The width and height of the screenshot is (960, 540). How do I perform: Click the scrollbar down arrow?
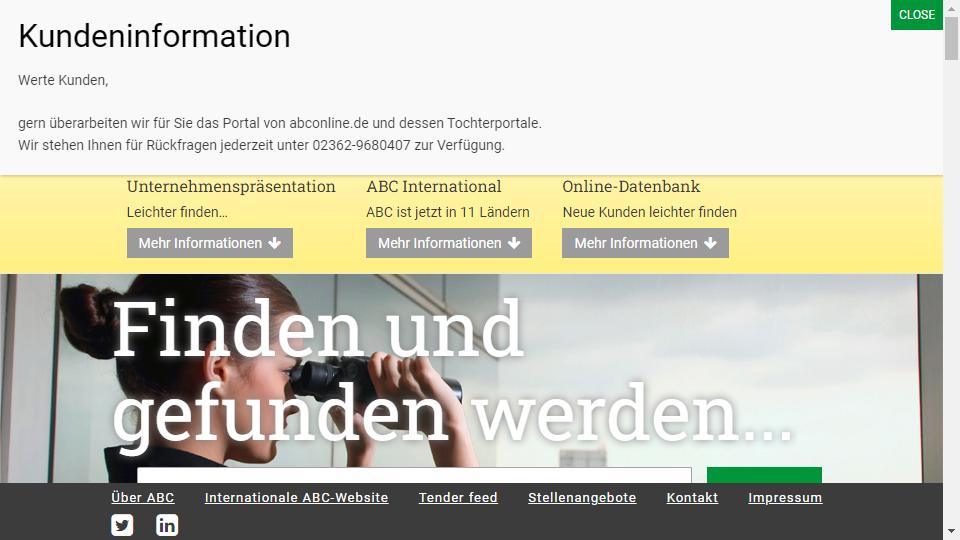[x=951, y=531]
